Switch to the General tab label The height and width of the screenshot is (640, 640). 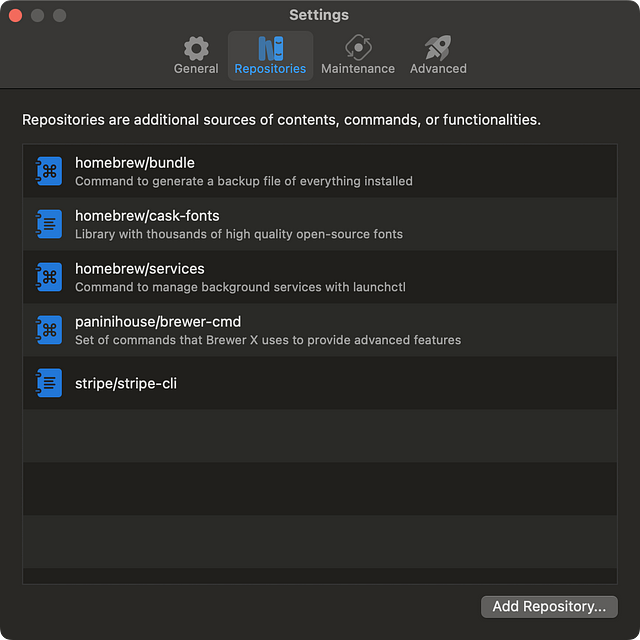[196, 69]
